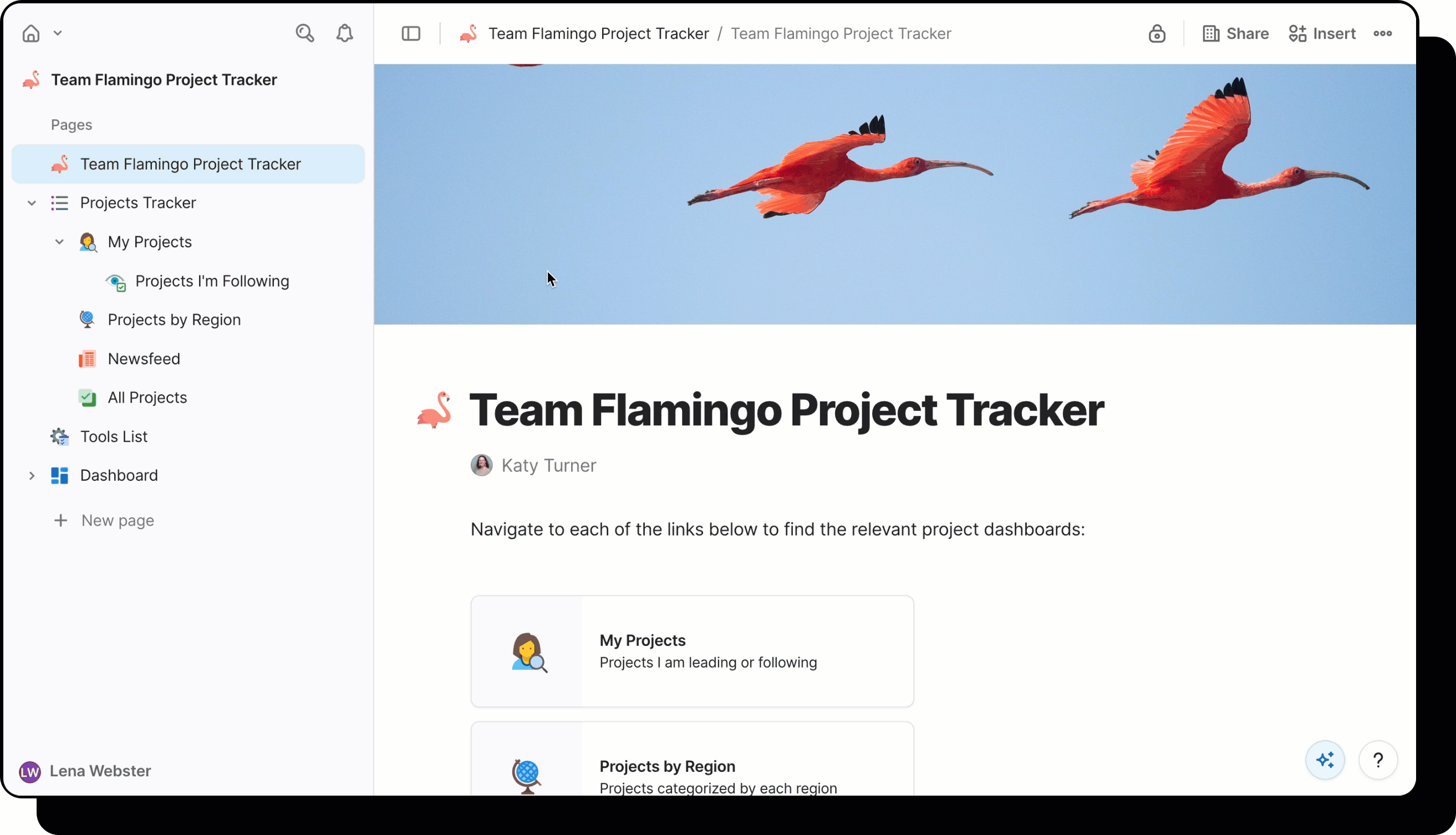Click the home icon in sidebar
The image size is (1456, 835).
click(x=31, y=33)
